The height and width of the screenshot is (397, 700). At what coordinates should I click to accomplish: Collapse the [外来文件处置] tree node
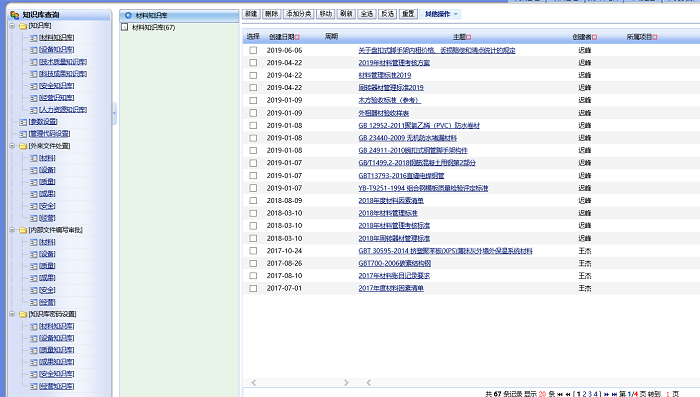pos(12,146)
